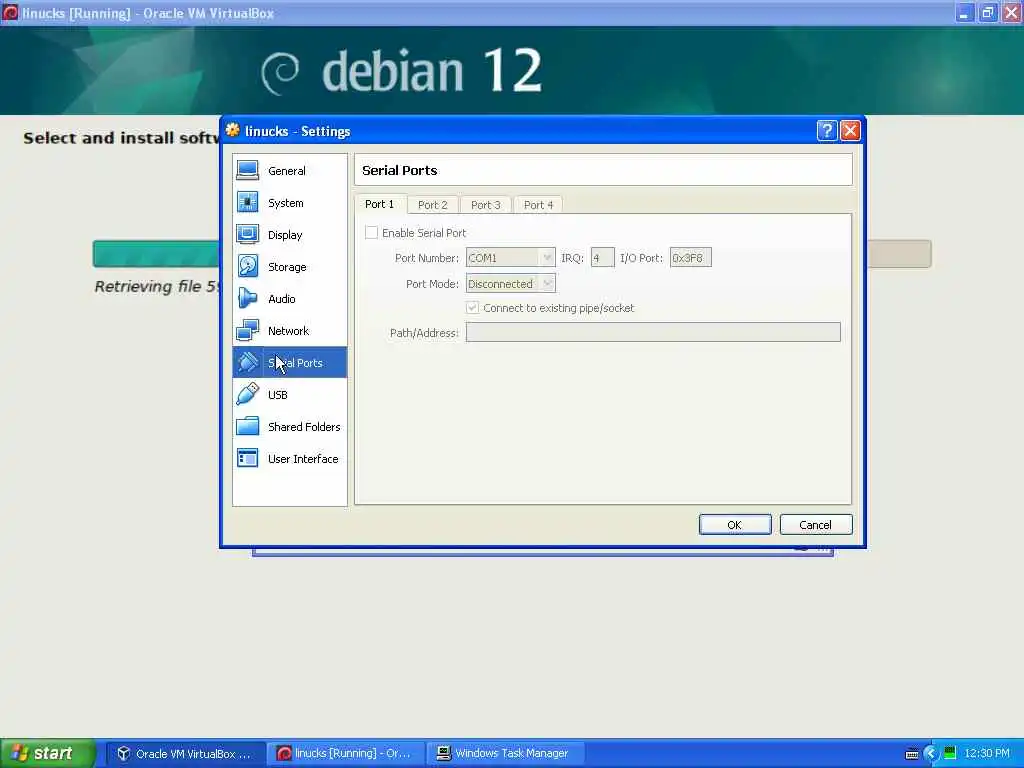The width and height of the screenshot is (1024, 768).
Task: Switch to linucks [Running] taskbar item
Action: pos(345,754)
